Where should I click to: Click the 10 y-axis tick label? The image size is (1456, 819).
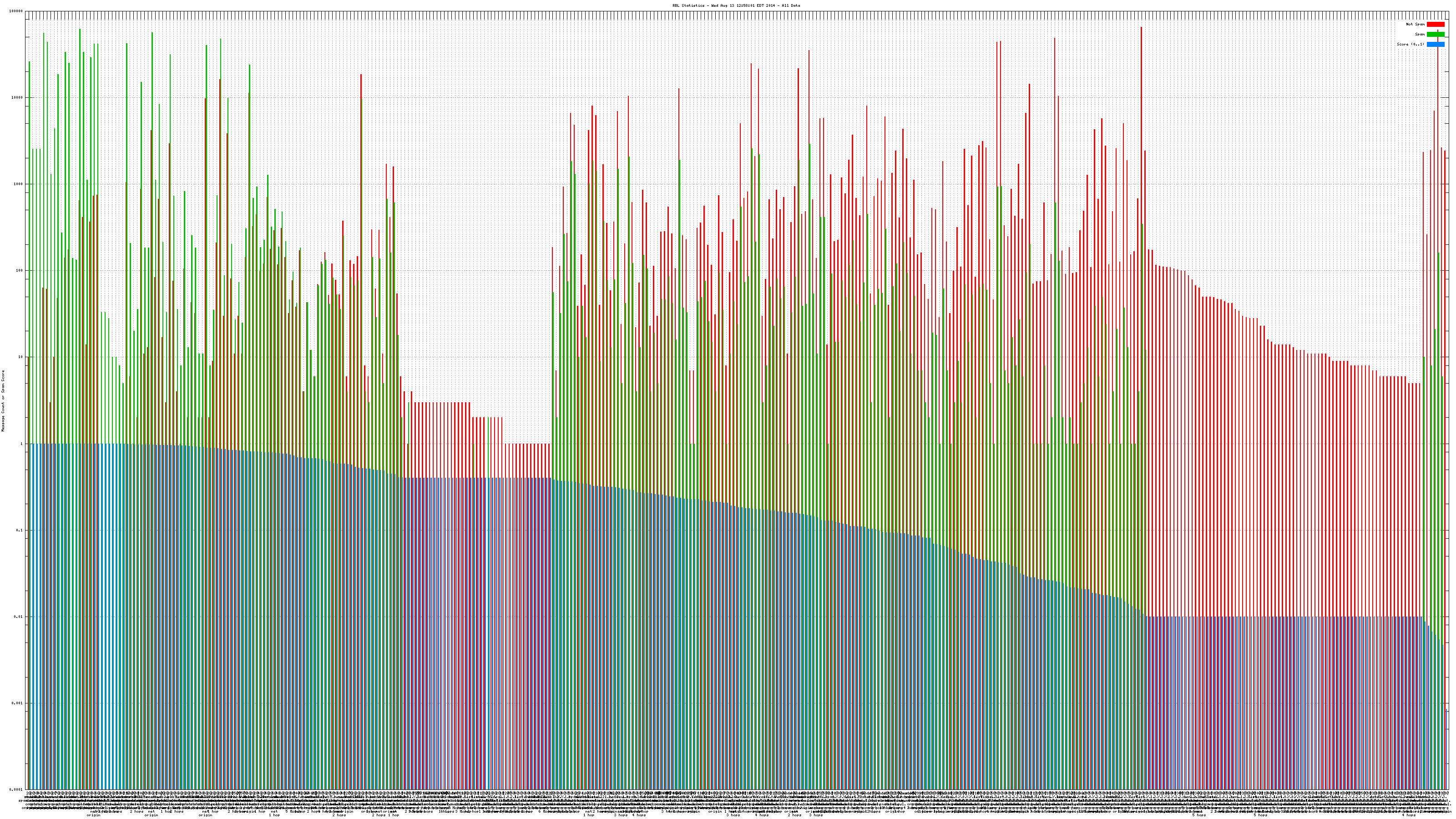coord(20,357)
